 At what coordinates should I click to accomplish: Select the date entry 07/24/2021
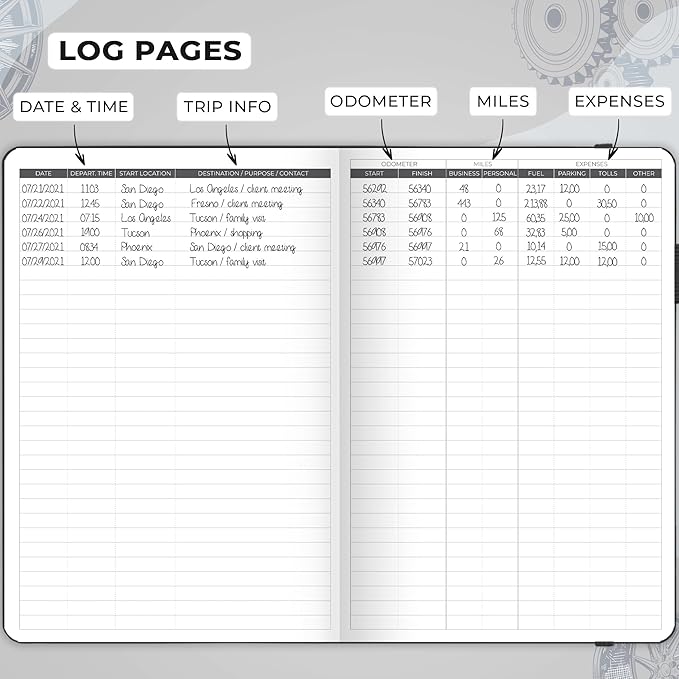(42, 218)
